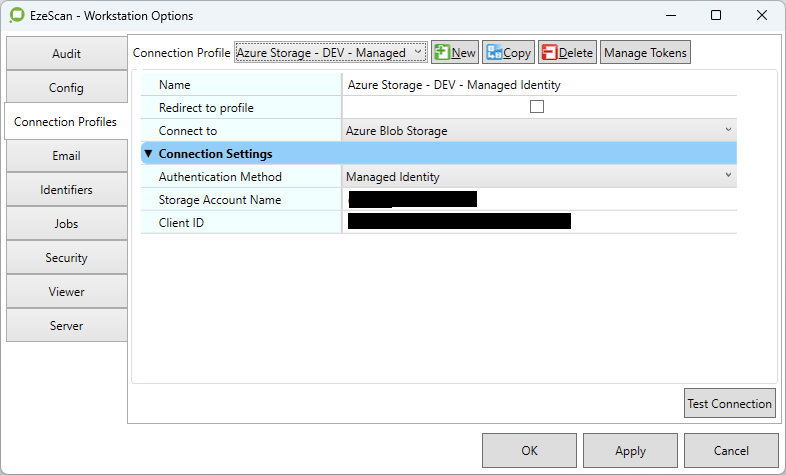Click the Copy profile icon button
Viewport: 786px width, 475px height.
pyautogui.click(x=508, y=53)
